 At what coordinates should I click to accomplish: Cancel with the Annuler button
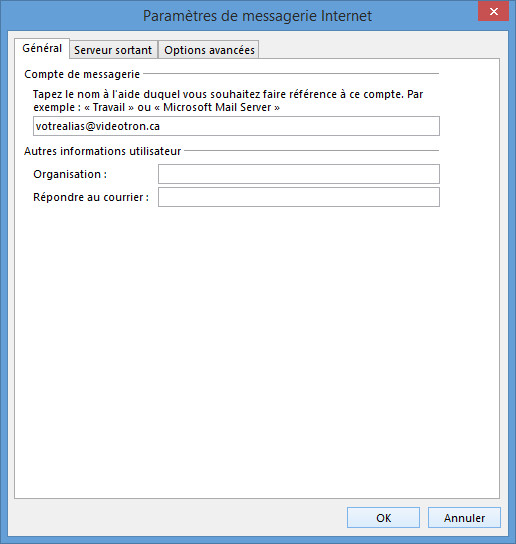click(x=464, y=518)
